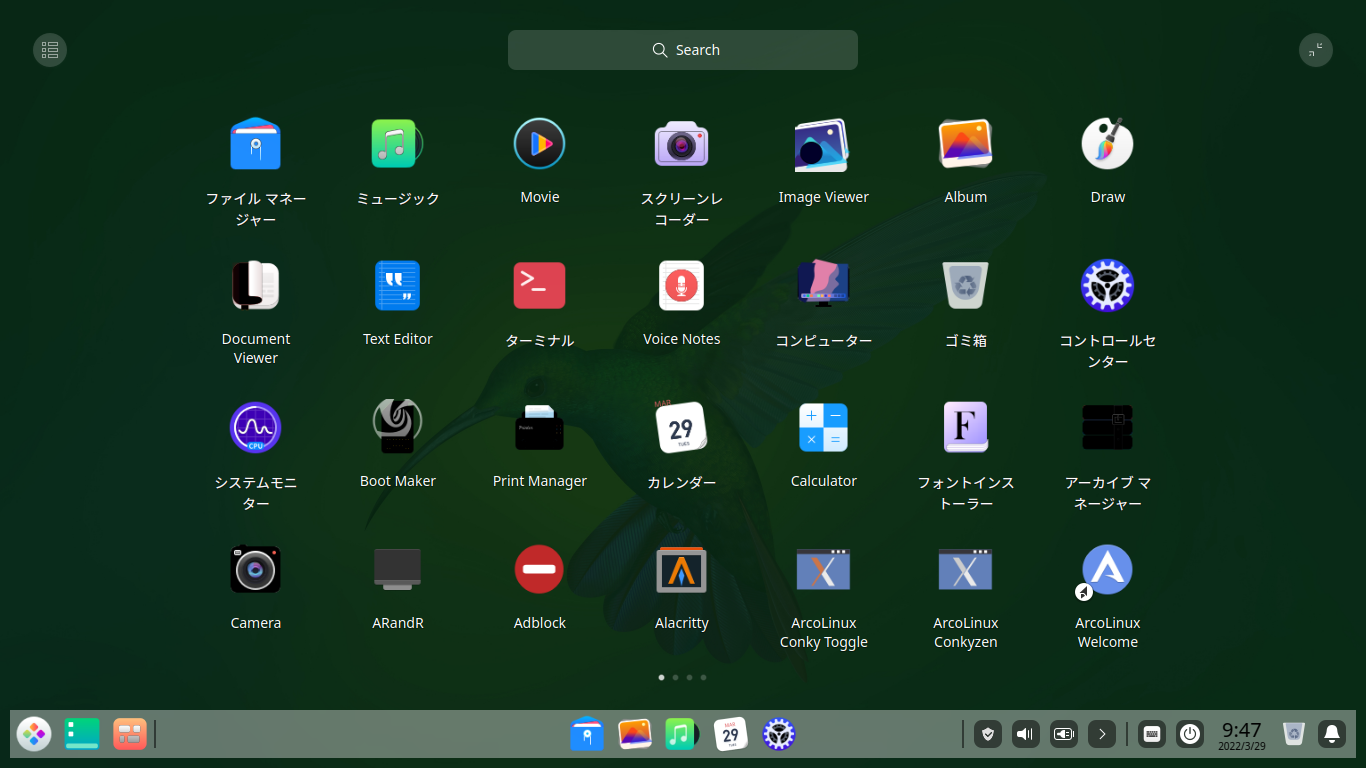Screen dimensions: 1366x768
Task: Click the power button in the dock
Action: 1190,734
